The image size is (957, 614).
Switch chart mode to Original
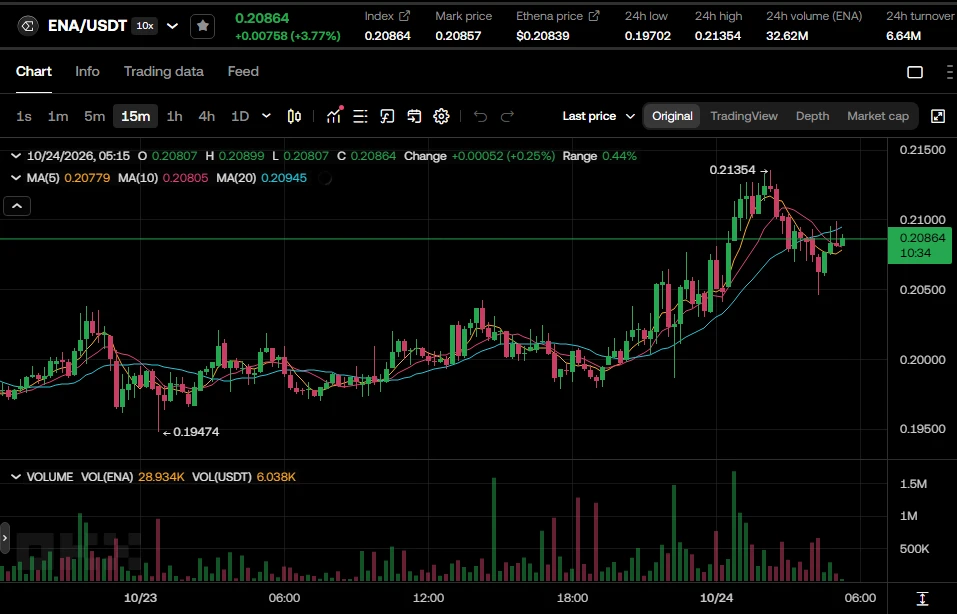[x=672, y=116]
